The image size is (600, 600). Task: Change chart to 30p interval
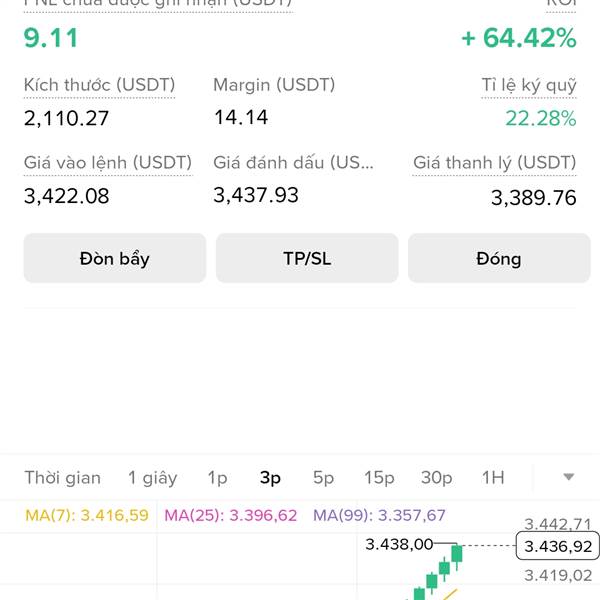pos(436,478)
